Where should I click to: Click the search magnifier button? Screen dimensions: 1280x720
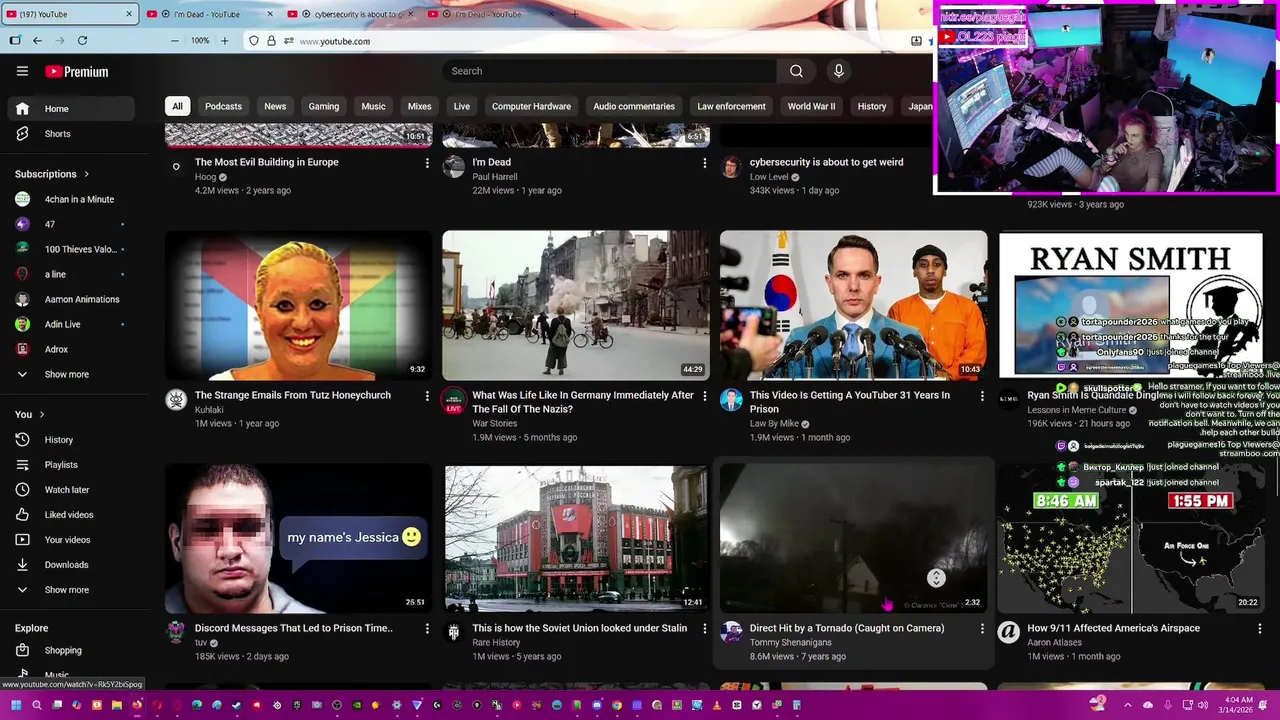[x=796, y=71]
